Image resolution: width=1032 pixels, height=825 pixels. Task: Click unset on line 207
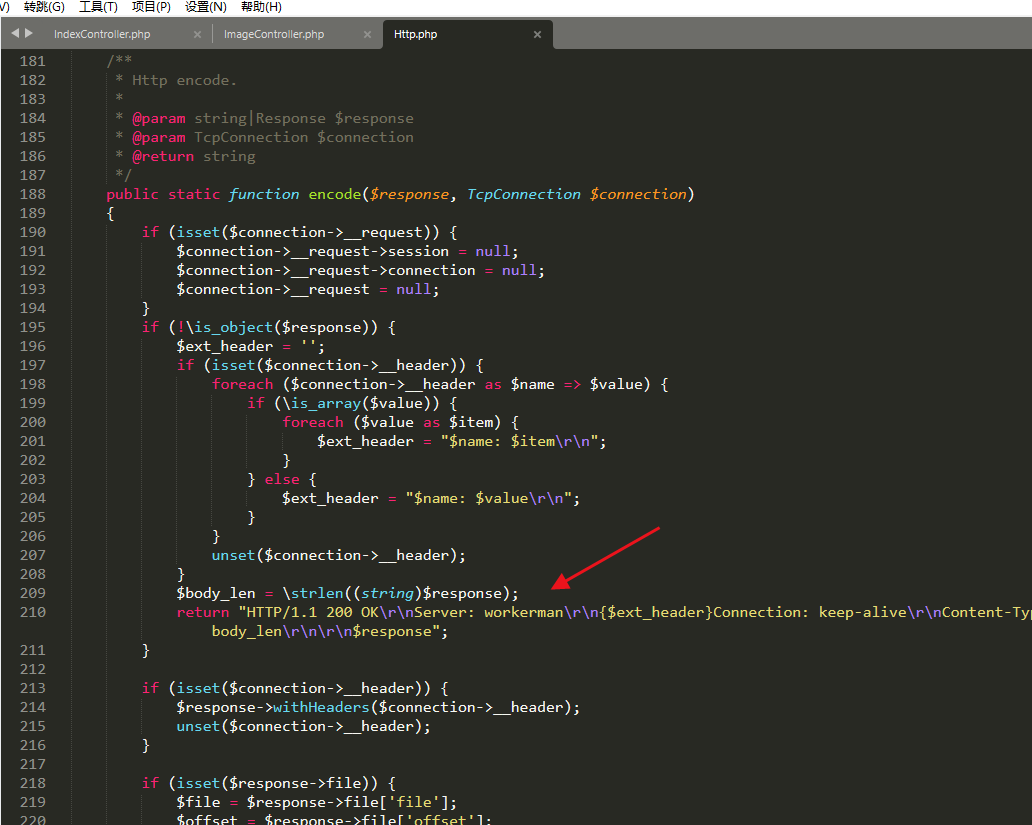point(233,555)
